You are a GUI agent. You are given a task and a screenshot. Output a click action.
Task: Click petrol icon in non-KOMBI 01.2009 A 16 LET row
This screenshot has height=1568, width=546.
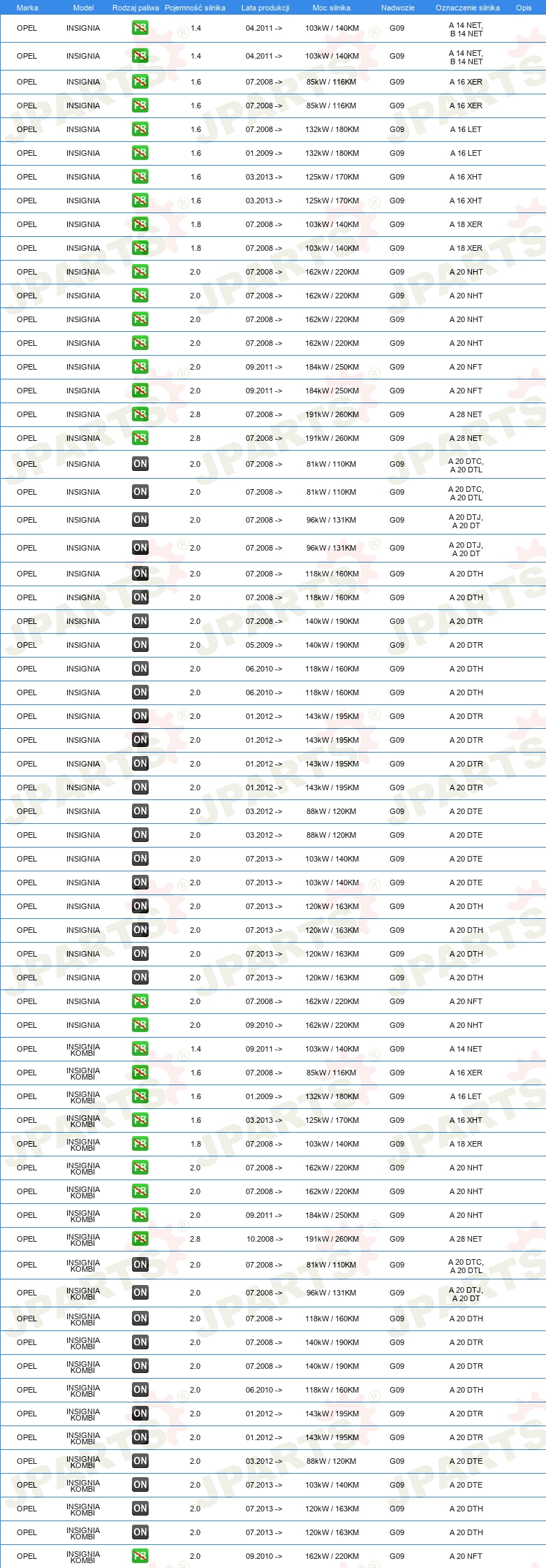click(x=140, y=153)
